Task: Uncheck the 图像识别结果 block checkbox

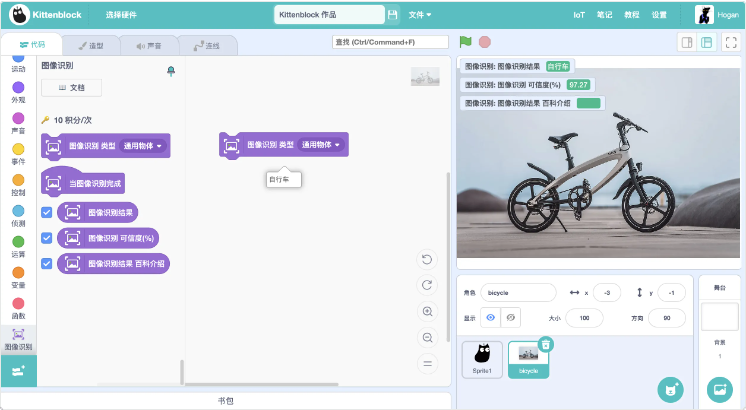Action: (46, 212)
